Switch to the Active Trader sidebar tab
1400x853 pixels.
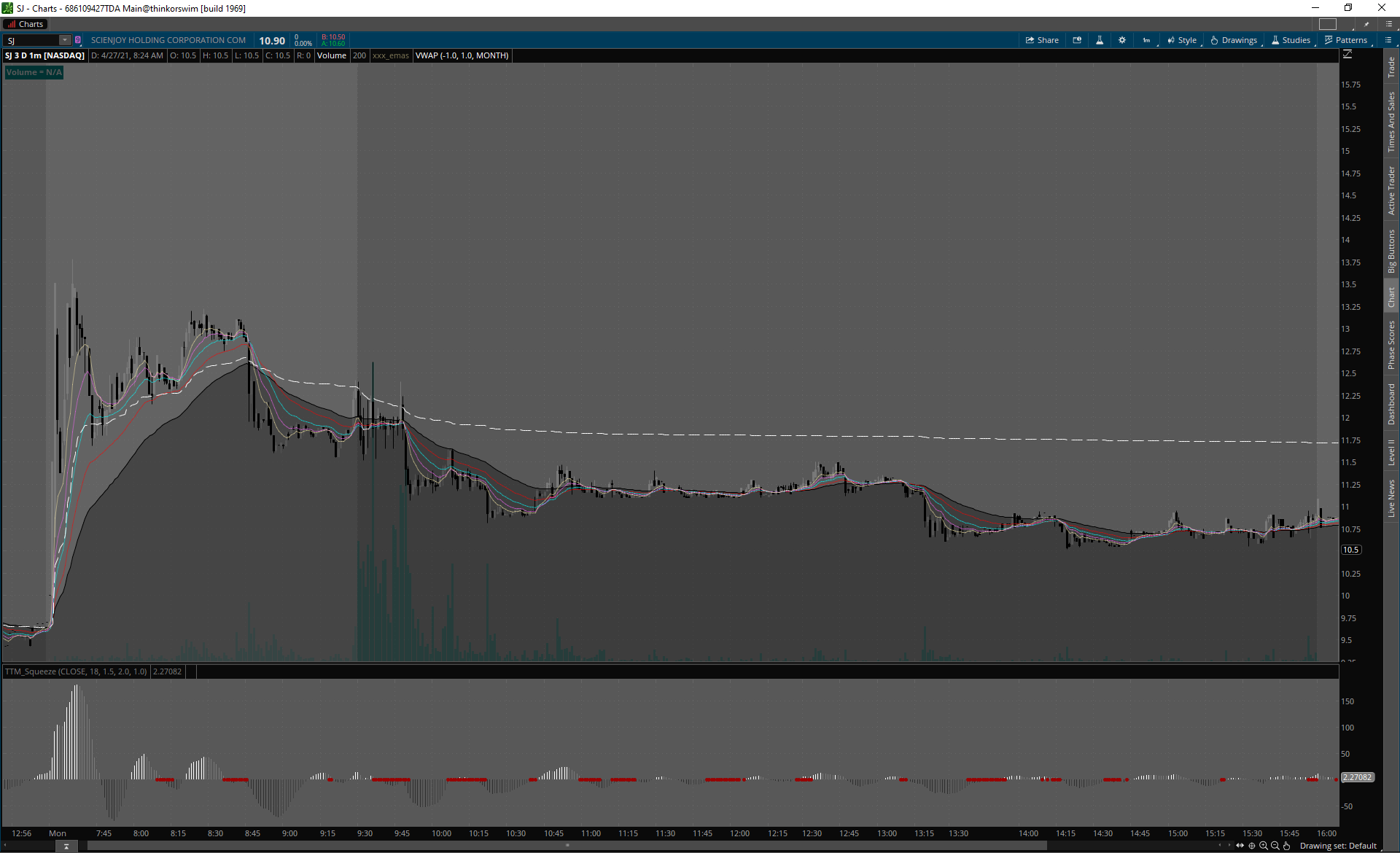click(x=1391, y=190)
